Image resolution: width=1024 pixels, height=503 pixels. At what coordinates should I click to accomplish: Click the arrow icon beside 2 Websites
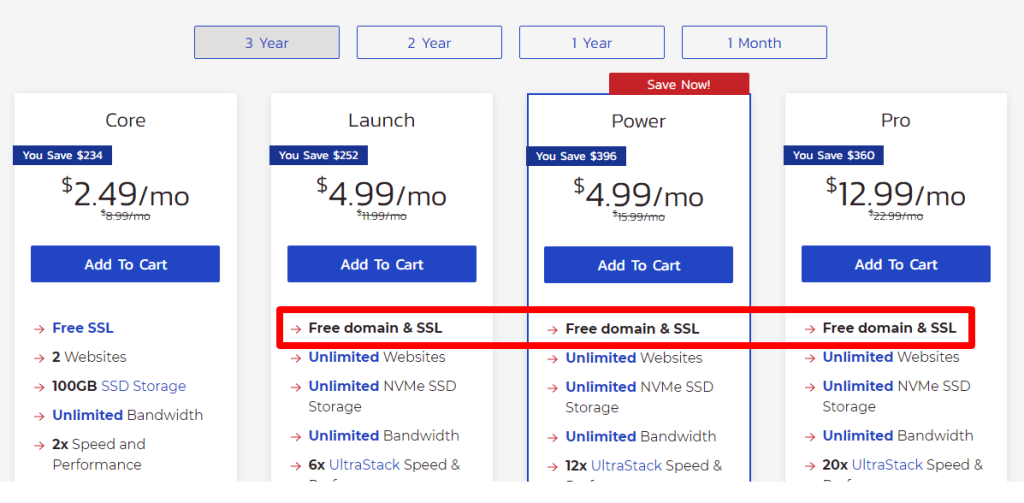click(x=38, y=357)
